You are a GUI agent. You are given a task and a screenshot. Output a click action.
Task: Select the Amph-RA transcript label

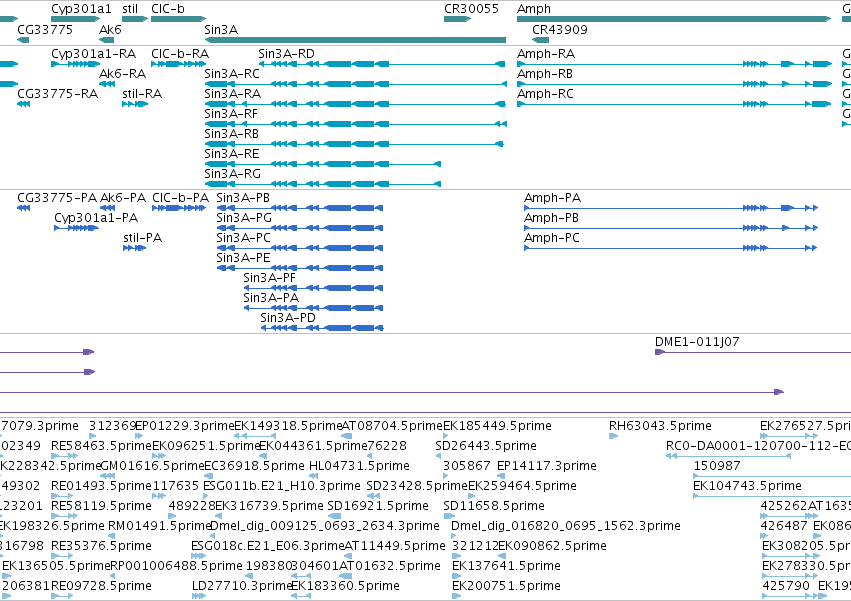[546, 54]
